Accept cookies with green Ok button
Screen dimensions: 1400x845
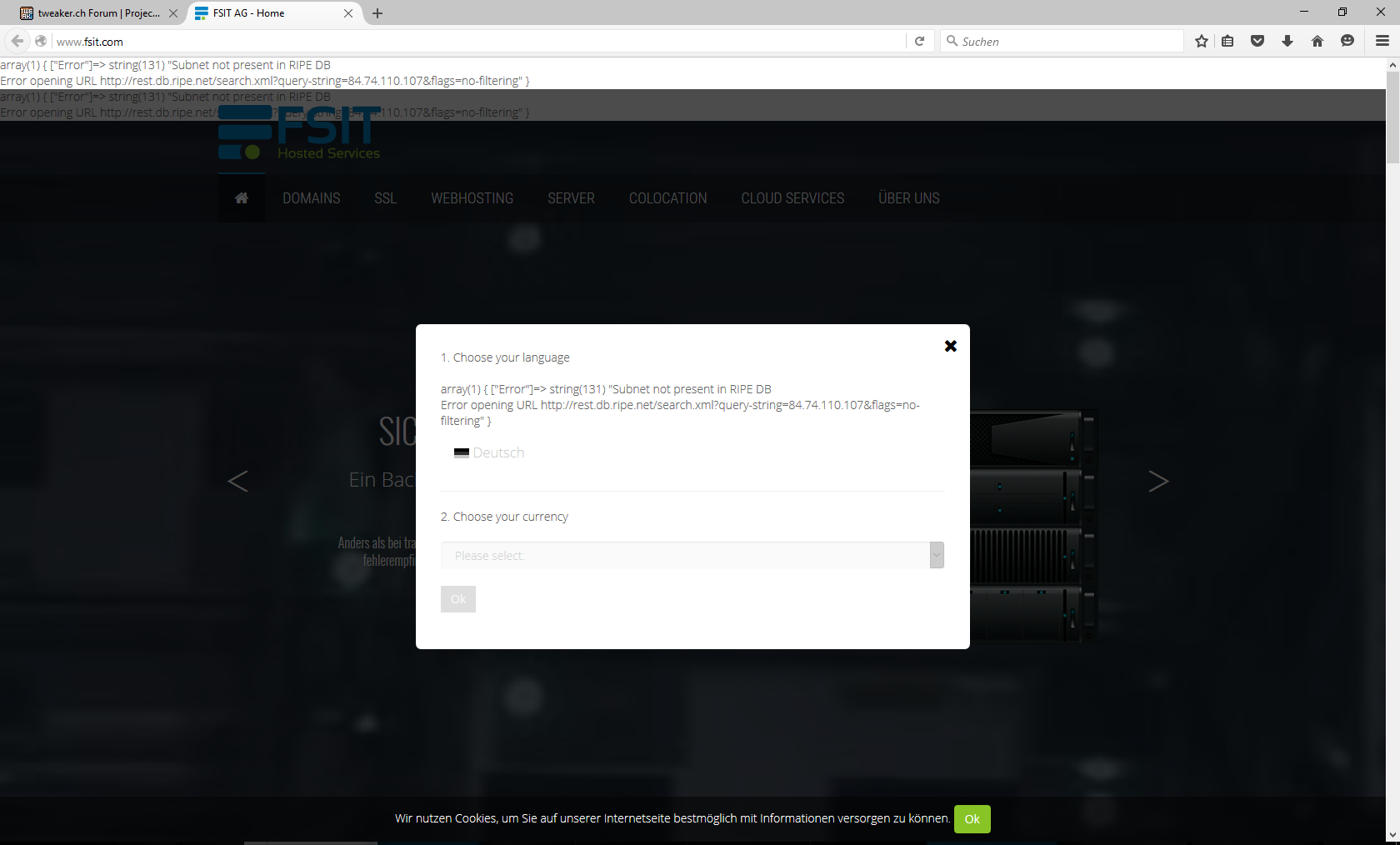coord(972,819)
